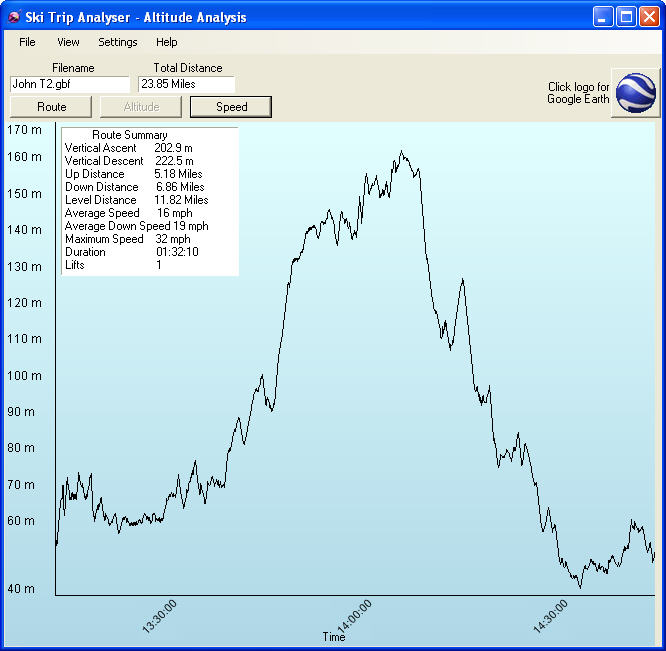Click the 14:30:00 time axis label

[549, 616]
